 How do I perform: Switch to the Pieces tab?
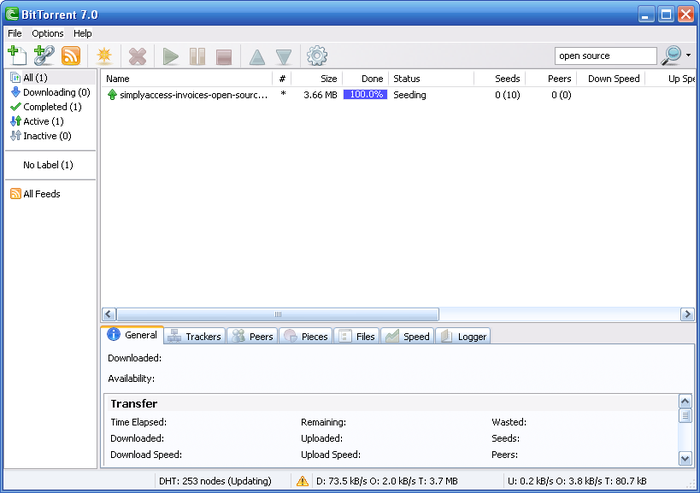click(306, 336)
